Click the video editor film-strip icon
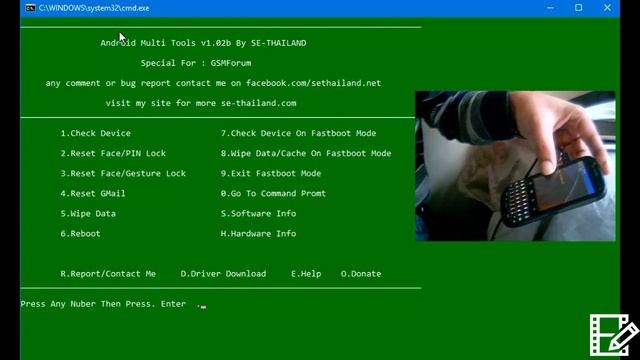Screen dimensions: 640x360 (x=614, y=335)
